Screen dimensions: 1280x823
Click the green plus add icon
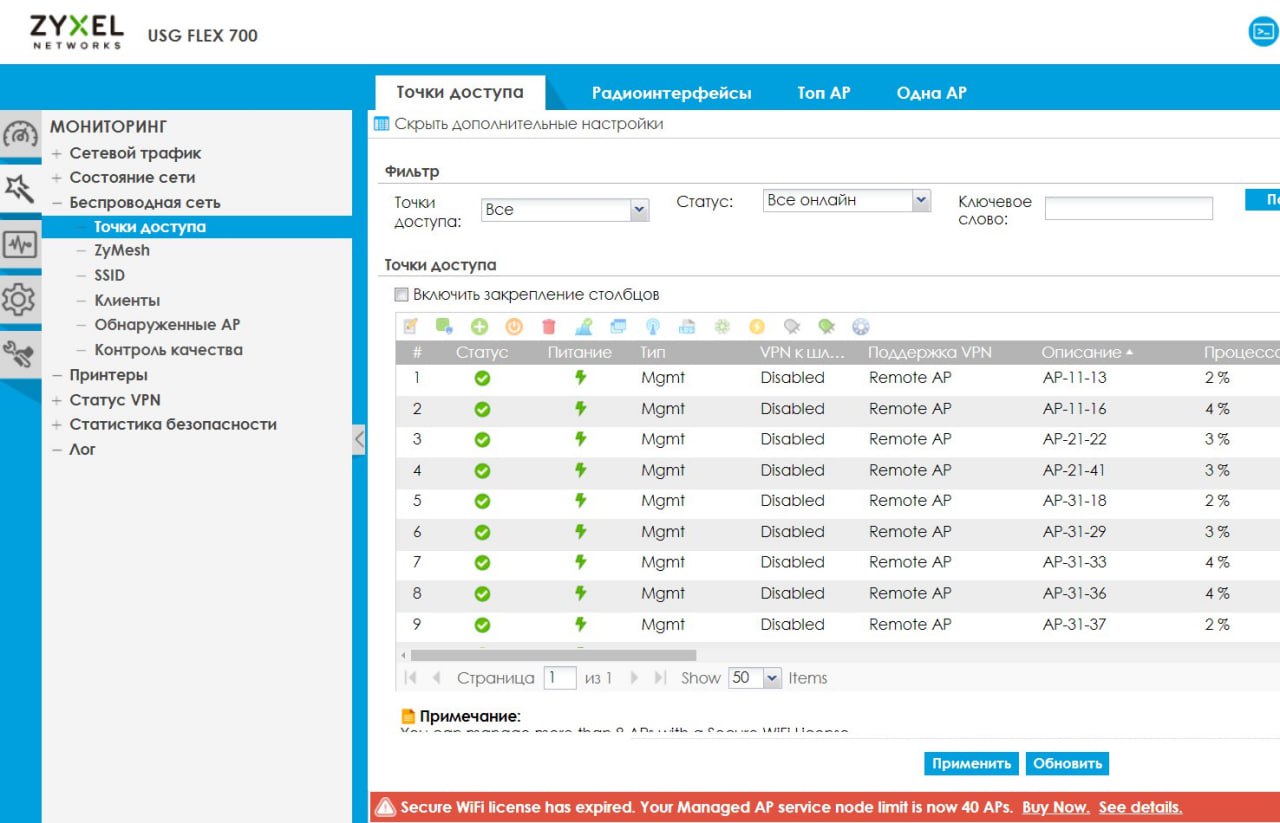(x=479, y=326)
